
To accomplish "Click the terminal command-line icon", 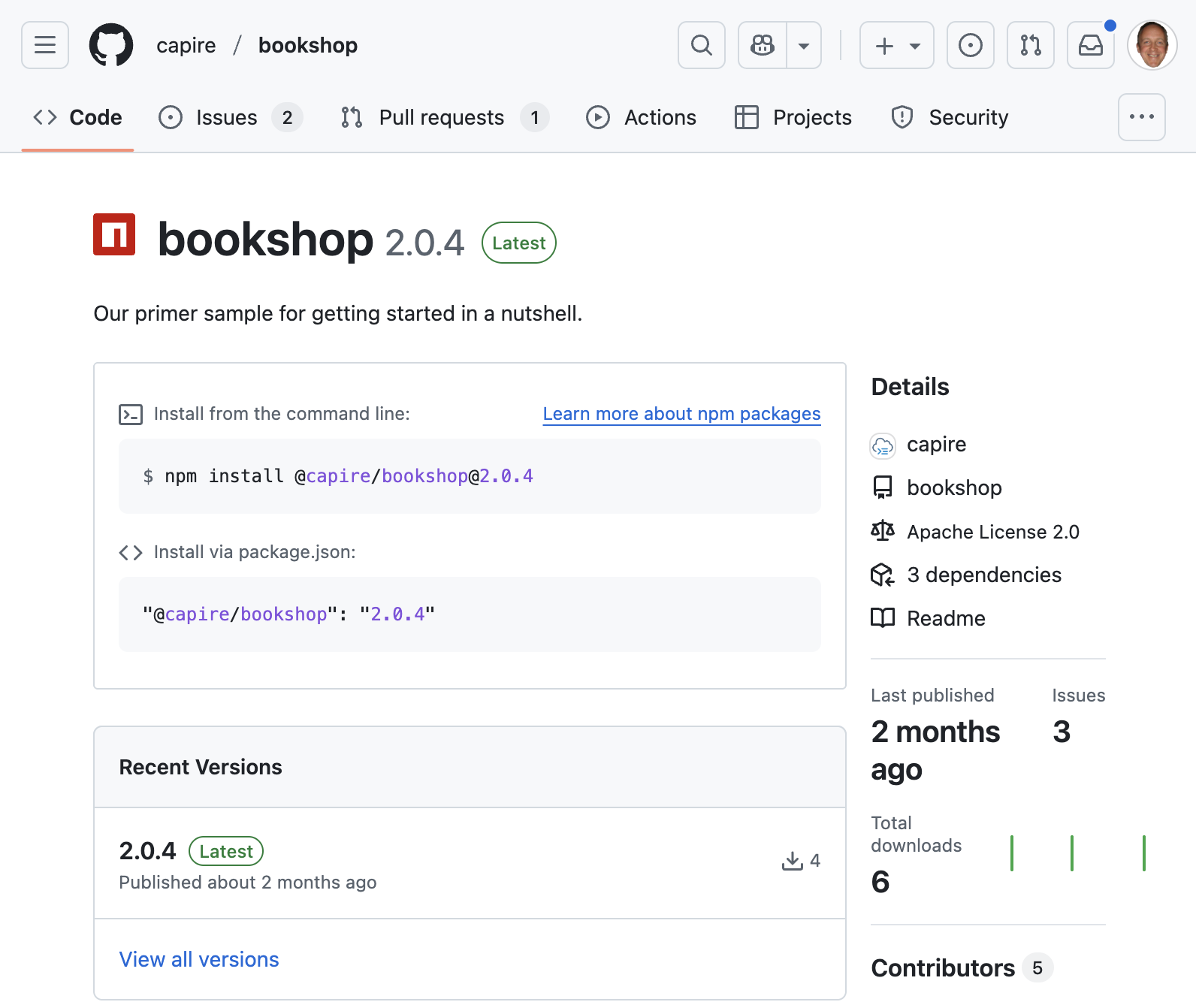I will [131, 415].
